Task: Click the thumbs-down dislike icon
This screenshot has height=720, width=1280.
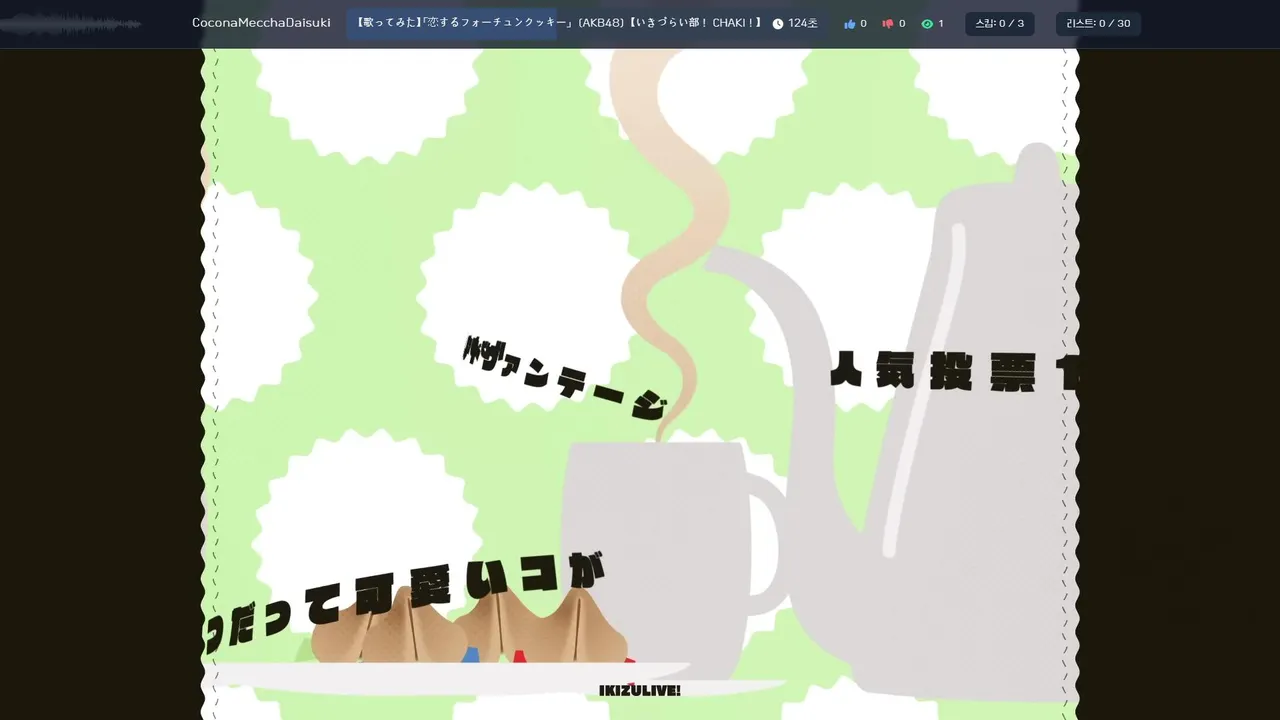Action: pyautogui.click(x=887, y=24)
